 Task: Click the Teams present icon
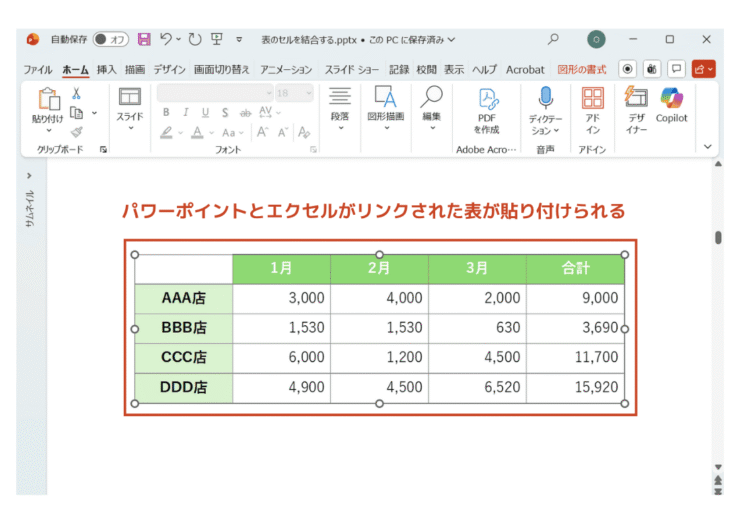click(652, 69)
